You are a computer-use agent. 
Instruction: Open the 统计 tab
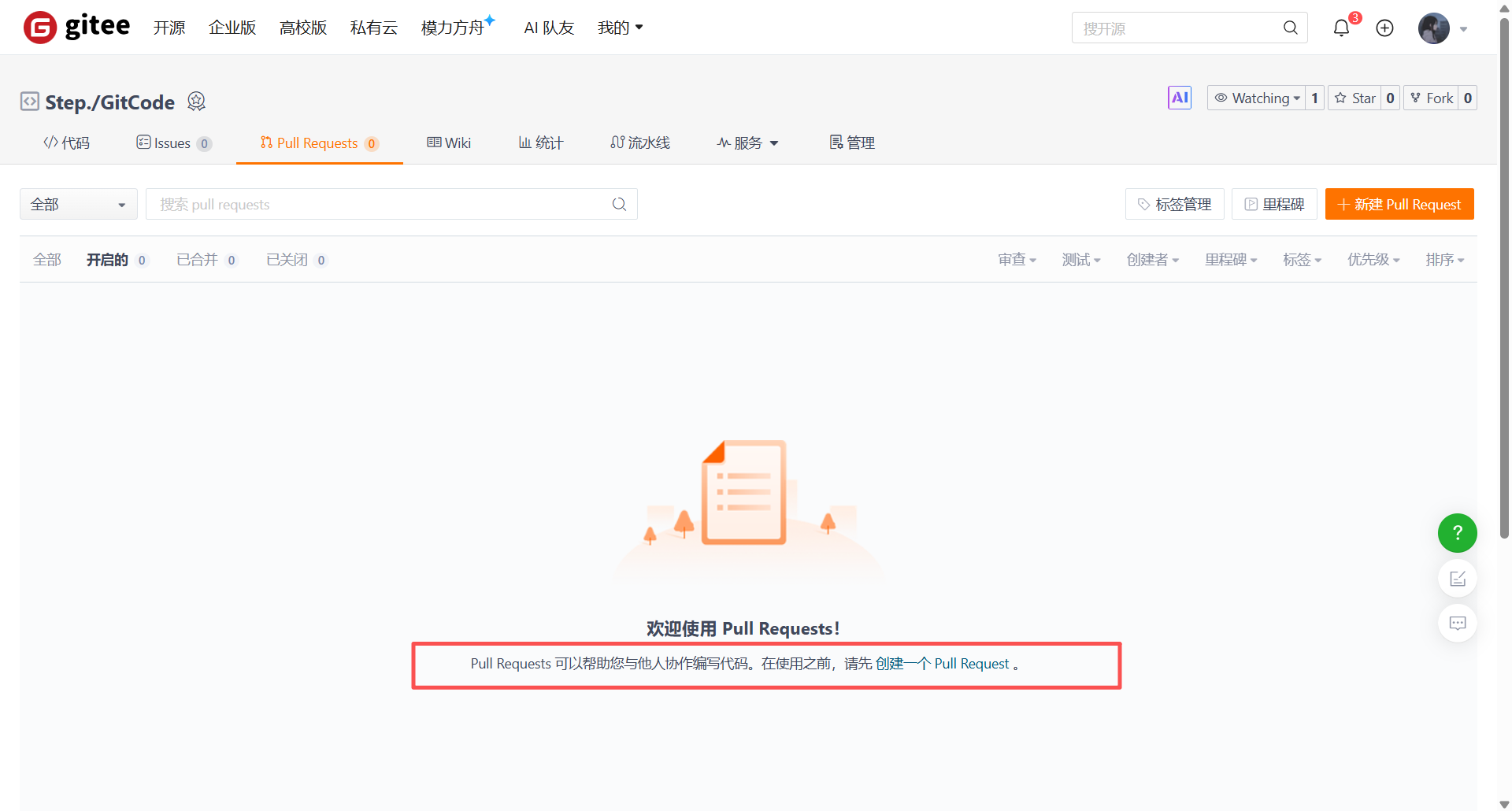pos(541,143)
